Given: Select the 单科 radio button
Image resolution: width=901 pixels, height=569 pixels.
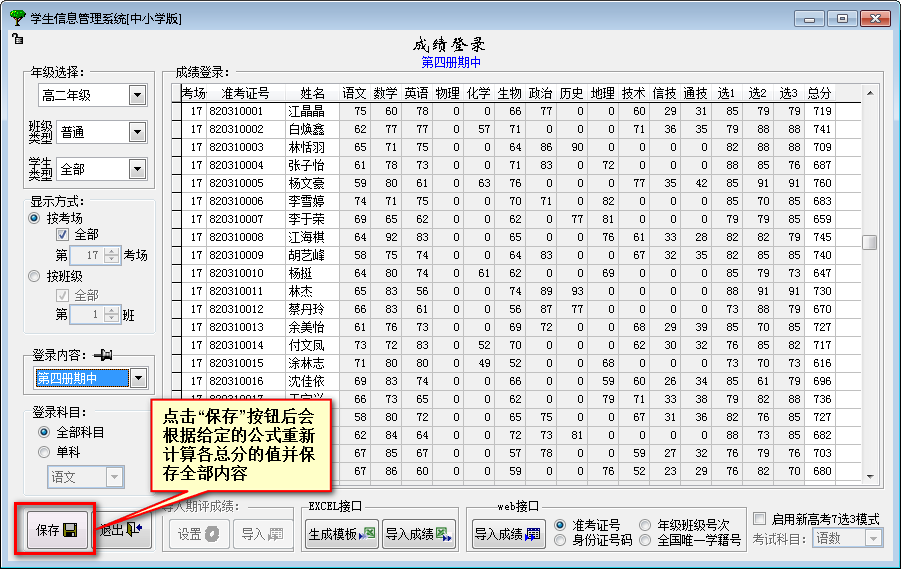Looking at the screenshot, I should coord(44,452).
